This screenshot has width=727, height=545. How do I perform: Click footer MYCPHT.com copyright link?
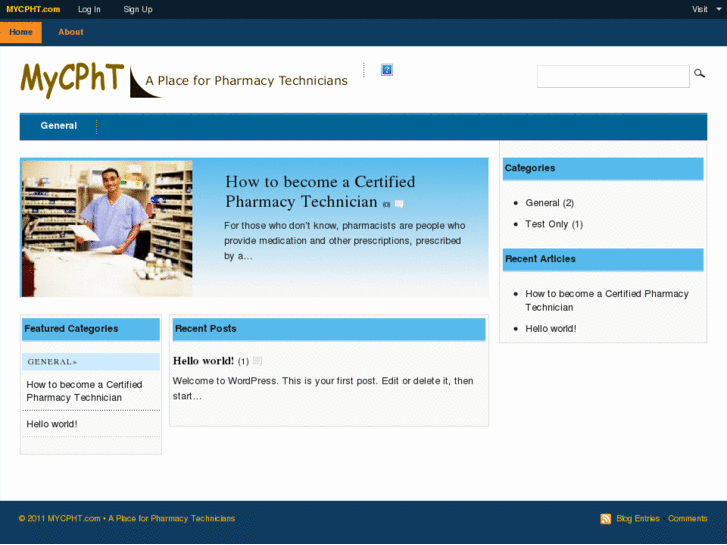point(74,519)
